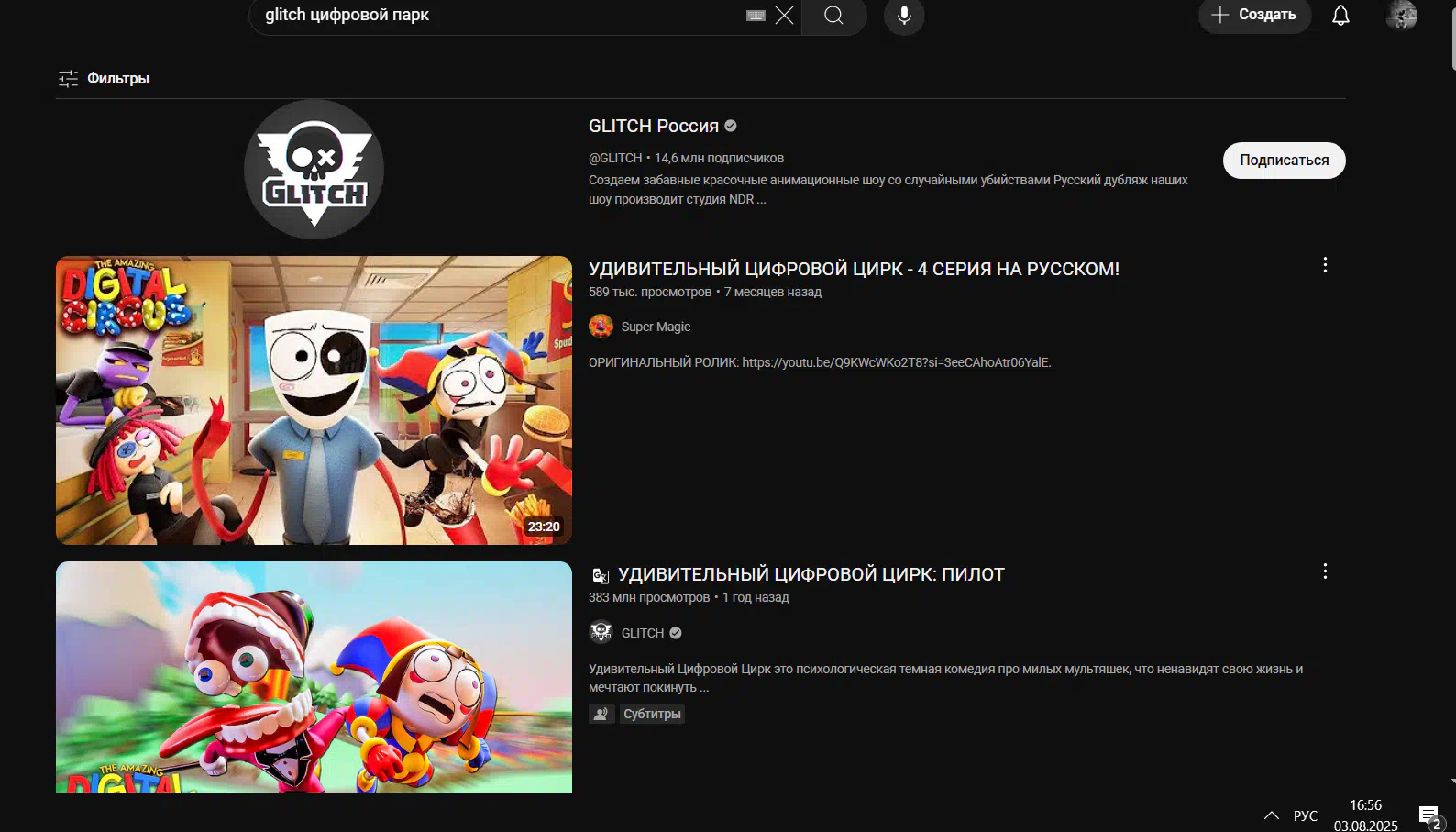Open the GLITCH Россия channel description text
This screenshot has width=1456, height=832.
pyautogui.click(x=888, y=189)
